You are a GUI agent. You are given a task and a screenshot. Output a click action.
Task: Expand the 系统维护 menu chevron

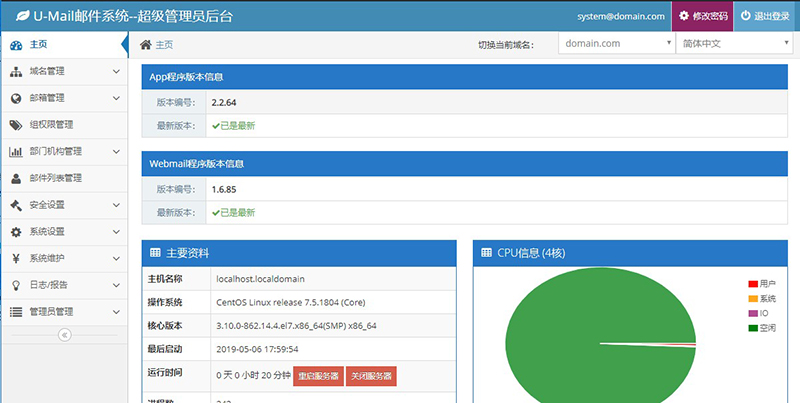pyautogui.click(x=116, y=258)
